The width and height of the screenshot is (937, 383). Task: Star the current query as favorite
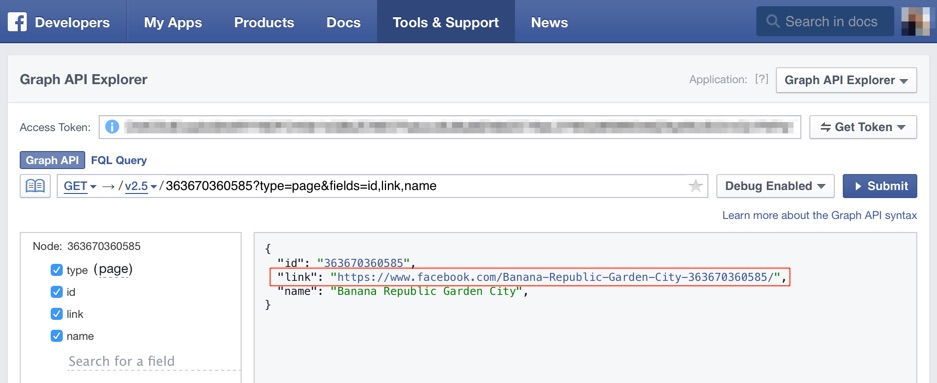pyautogui.click(x=696, y=186)
